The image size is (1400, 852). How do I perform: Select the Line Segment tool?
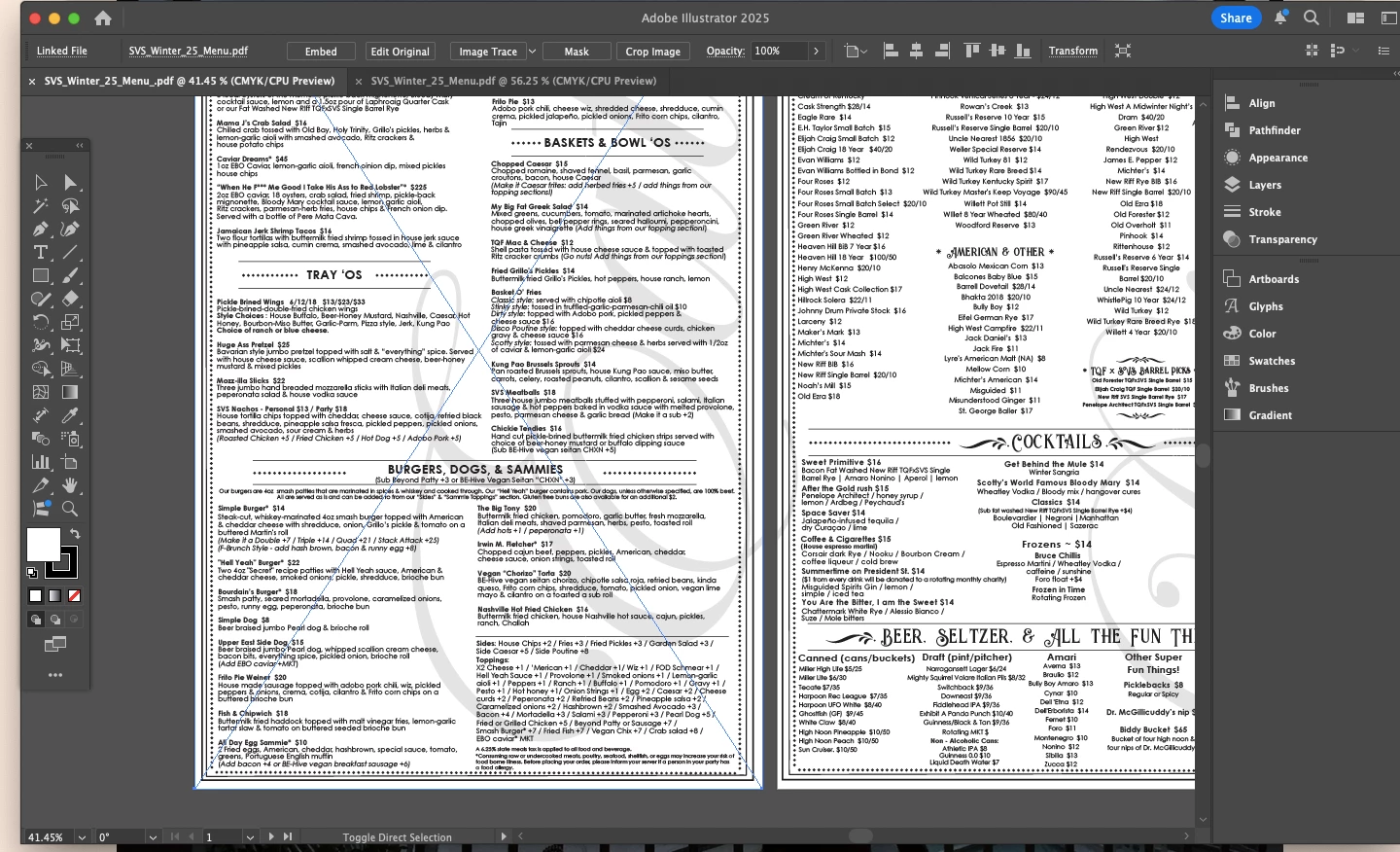tap(70, 252)
